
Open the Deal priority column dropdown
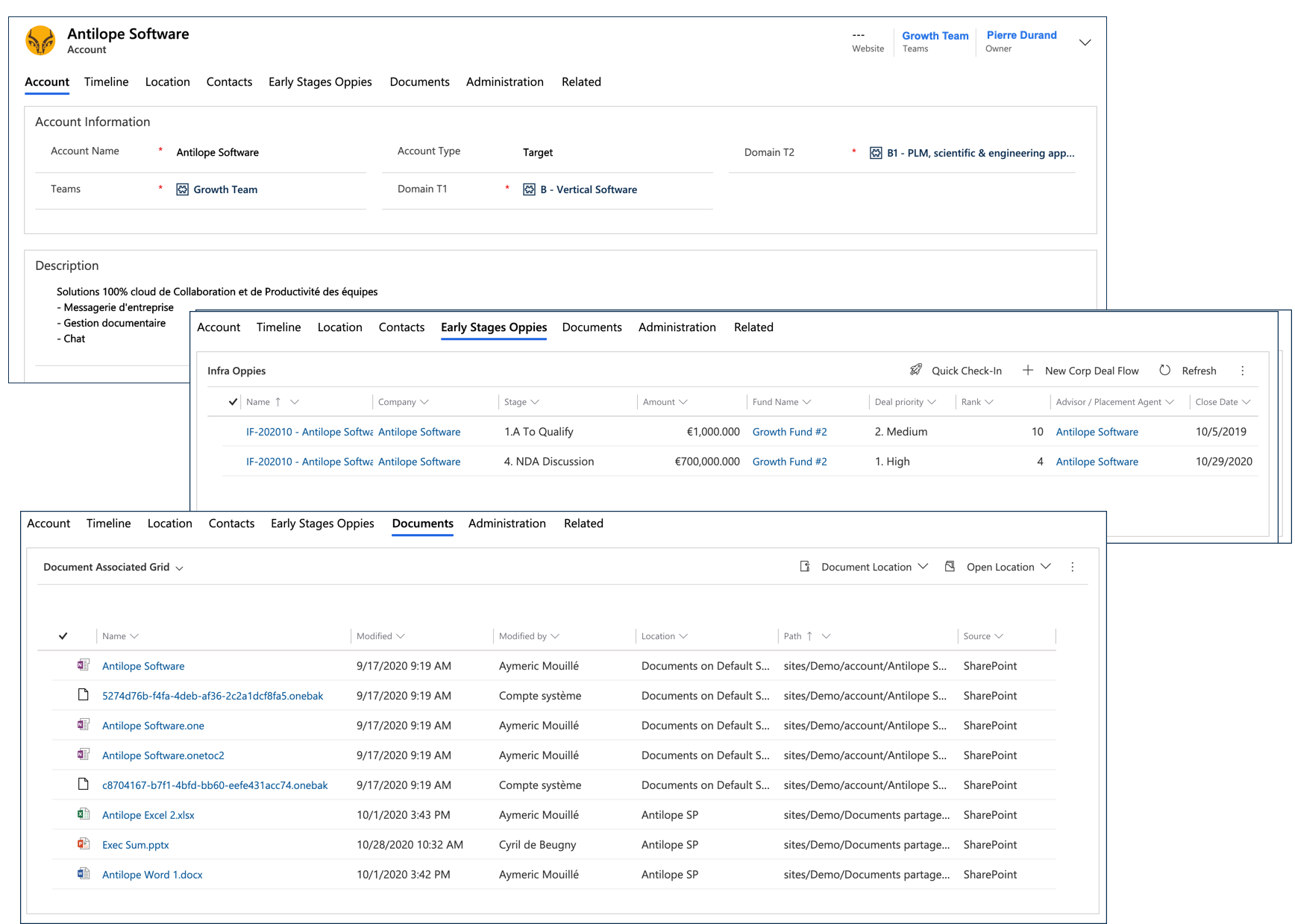932,402
